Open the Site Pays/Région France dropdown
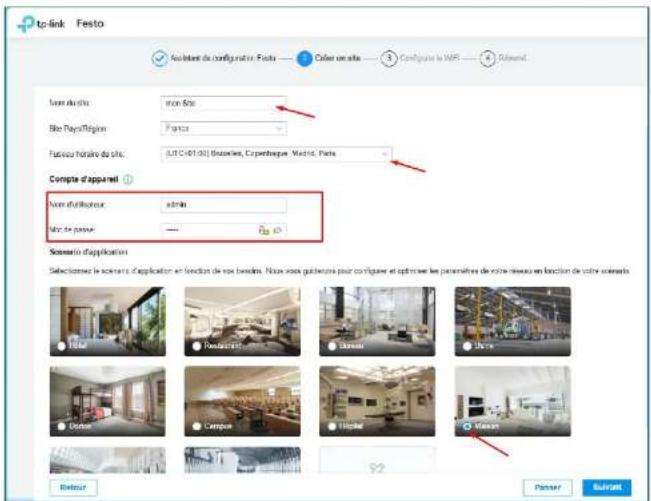 [223, 129]
